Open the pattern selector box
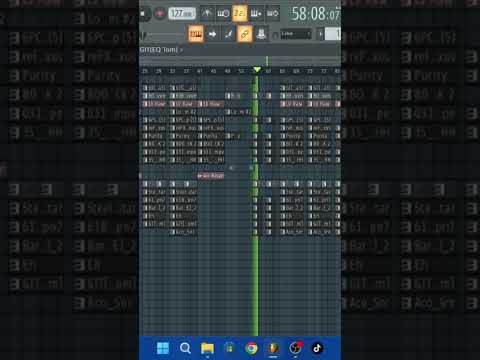This screenshot has width=480, height=360. [x=333, y=34]
